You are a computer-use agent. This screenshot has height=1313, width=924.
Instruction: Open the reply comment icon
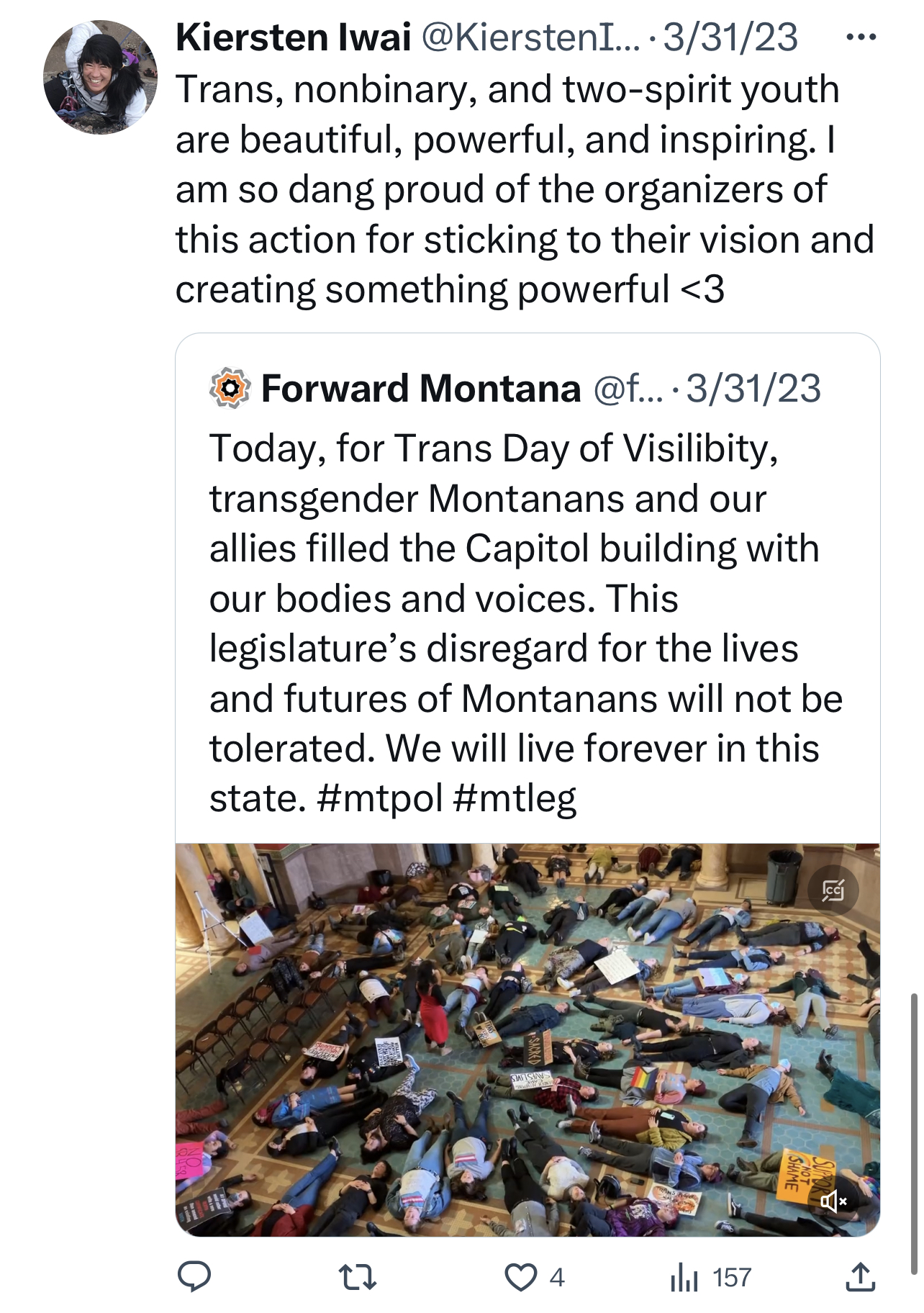point(194,1278)
